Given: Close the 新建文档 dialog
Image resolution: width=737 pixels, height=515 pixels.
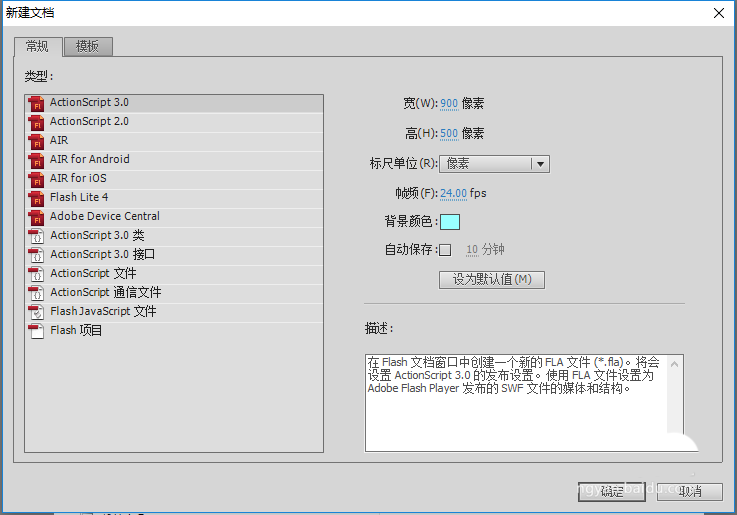Looking at the screenshot, I should coord(719,13).
